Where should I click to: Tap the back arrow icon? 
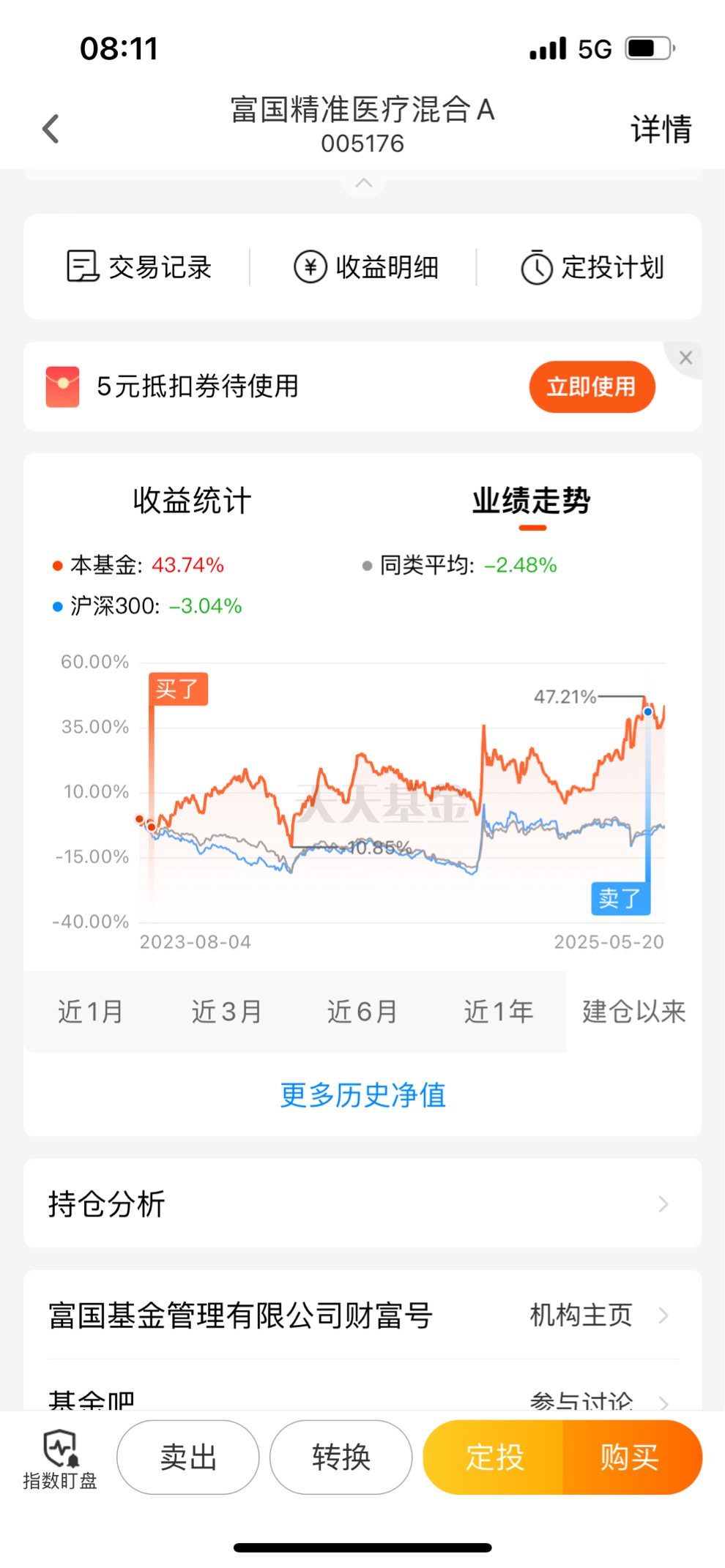51,129
